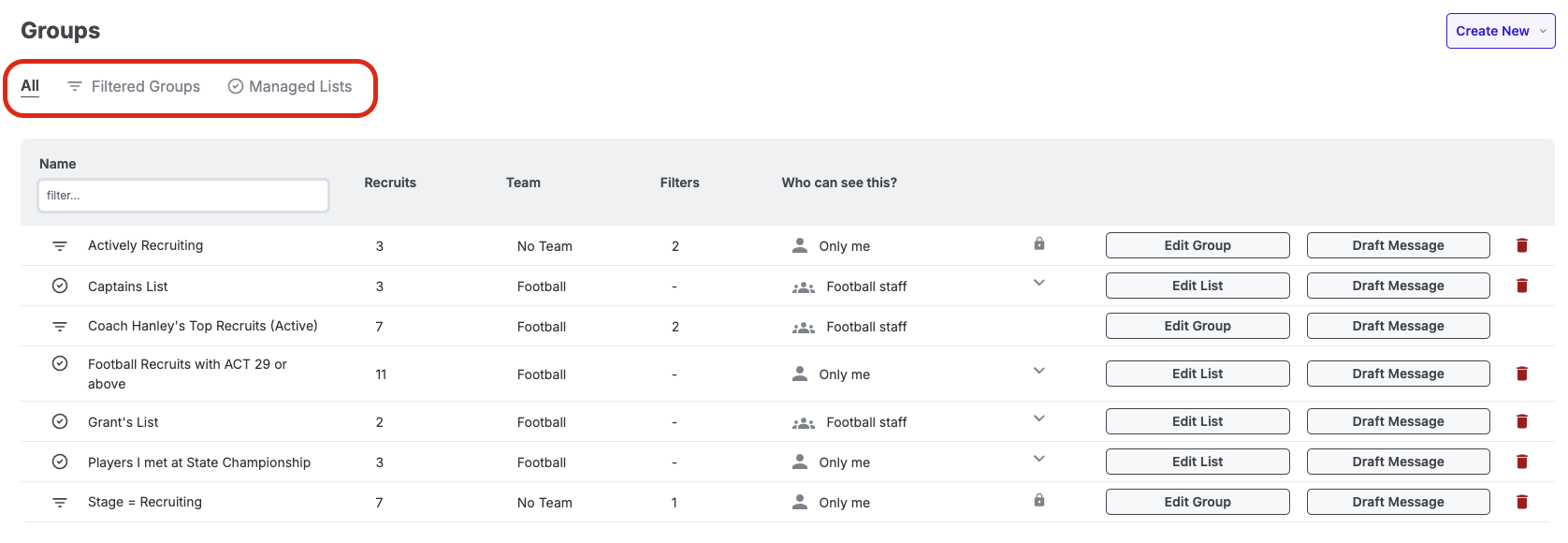Click filter icon beside Coach Hanley's Top Recruits
Viewport: 1568px width, 543px height.
60,327
